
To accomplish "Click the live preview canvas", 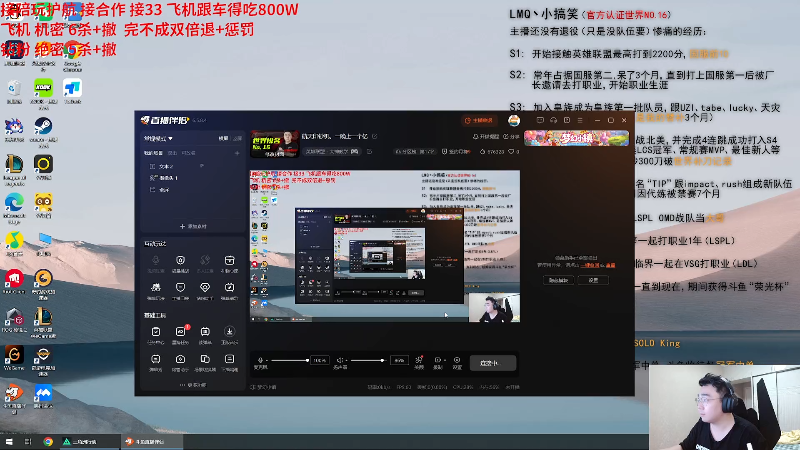I will point(385,246).
